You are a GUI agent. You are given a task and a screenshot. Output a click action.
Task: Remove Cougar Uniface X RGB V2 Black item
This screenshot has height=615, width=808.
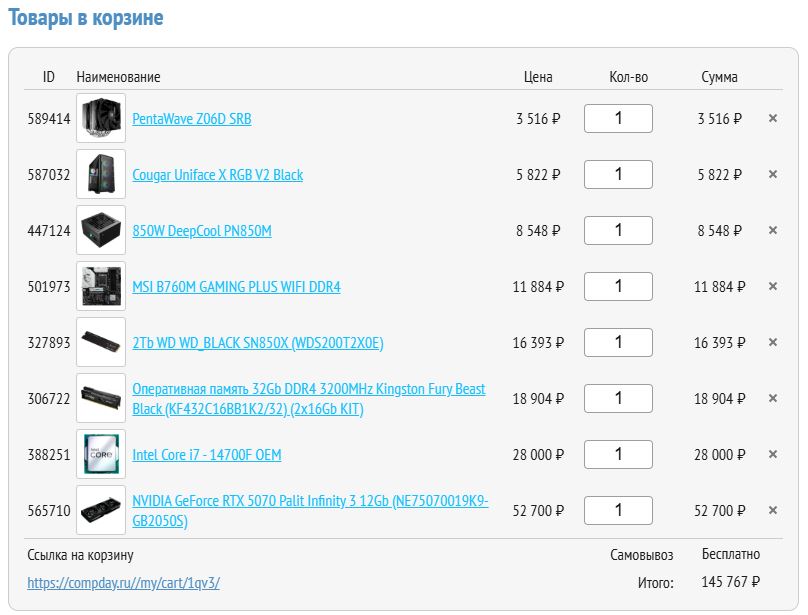(x=772, y=174)
